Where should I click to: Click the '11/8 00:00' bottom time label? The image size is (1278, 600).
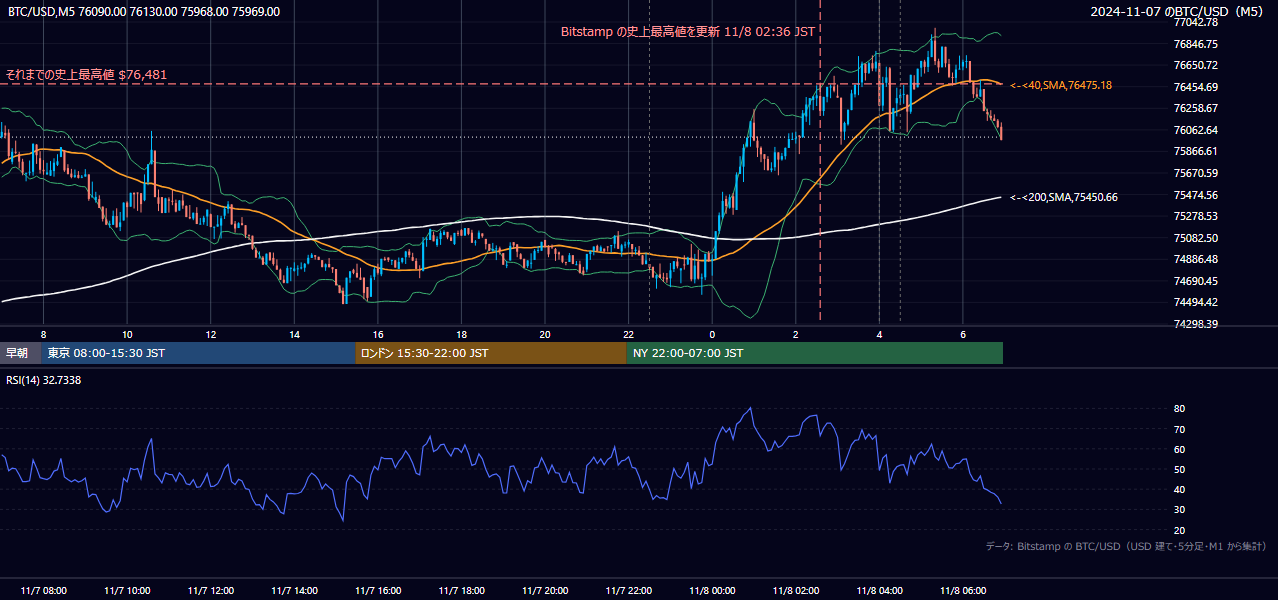(712, 591)
